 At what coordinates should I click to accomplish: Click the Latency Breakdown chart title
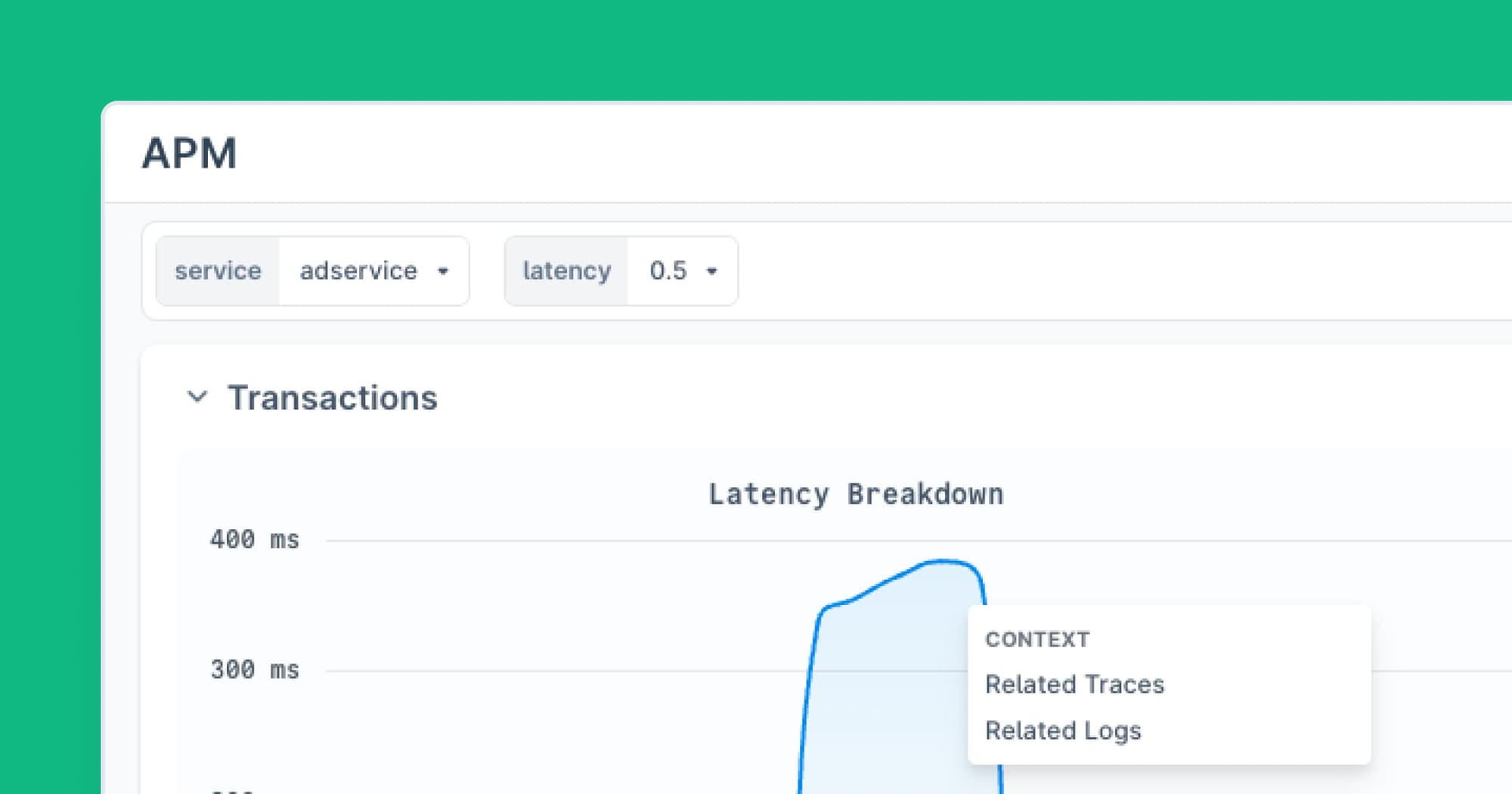point(856,493)
